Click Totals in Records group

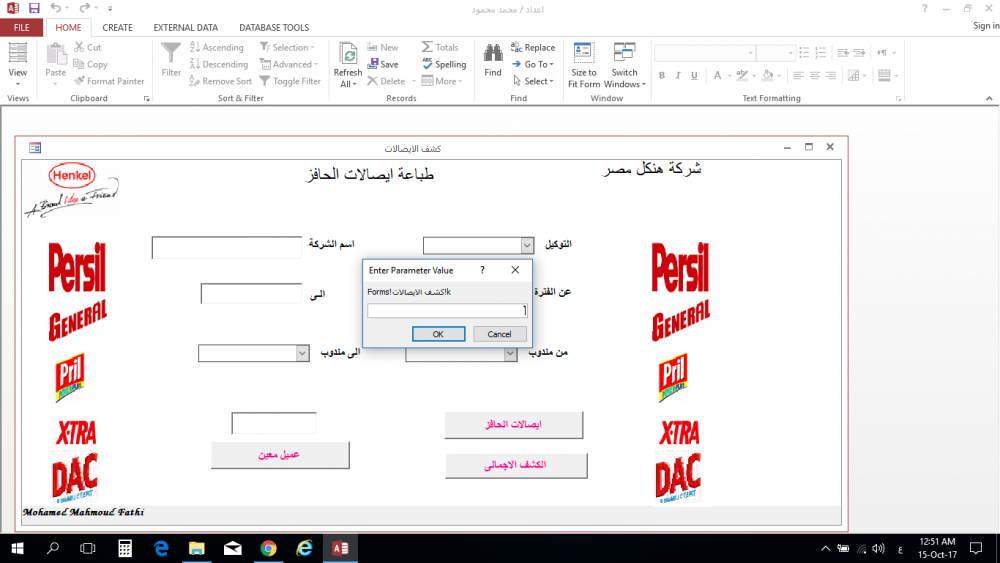pos(440,47)
